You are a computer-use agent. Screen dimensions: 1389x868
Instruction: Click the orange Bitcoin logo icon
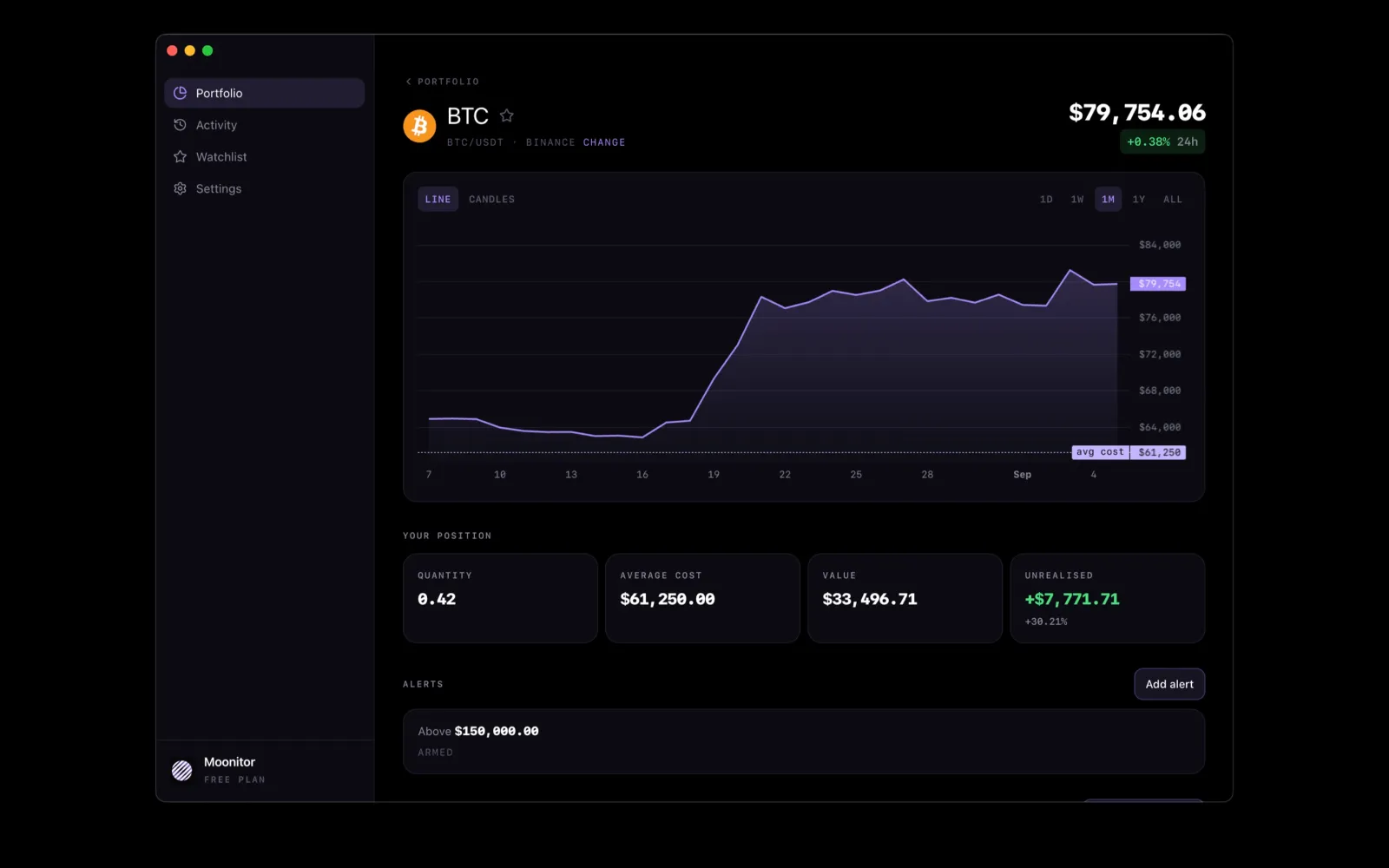(419, 126)
